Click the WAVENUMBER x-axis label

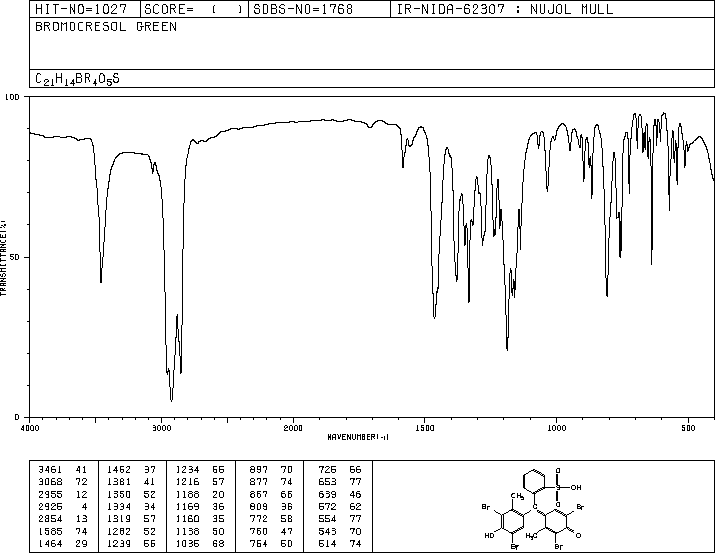click(x=371, y=437)
